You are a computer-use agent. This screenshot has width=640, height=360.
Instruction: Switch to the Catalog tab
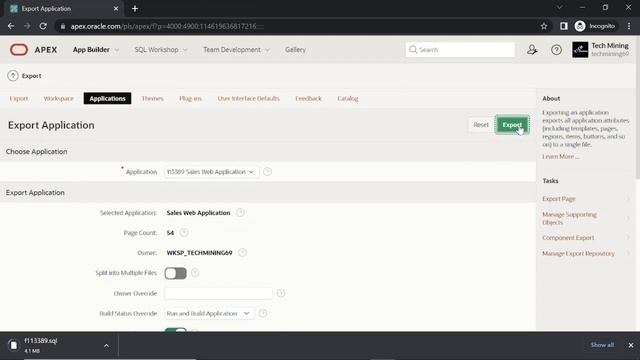pos(348,98)
